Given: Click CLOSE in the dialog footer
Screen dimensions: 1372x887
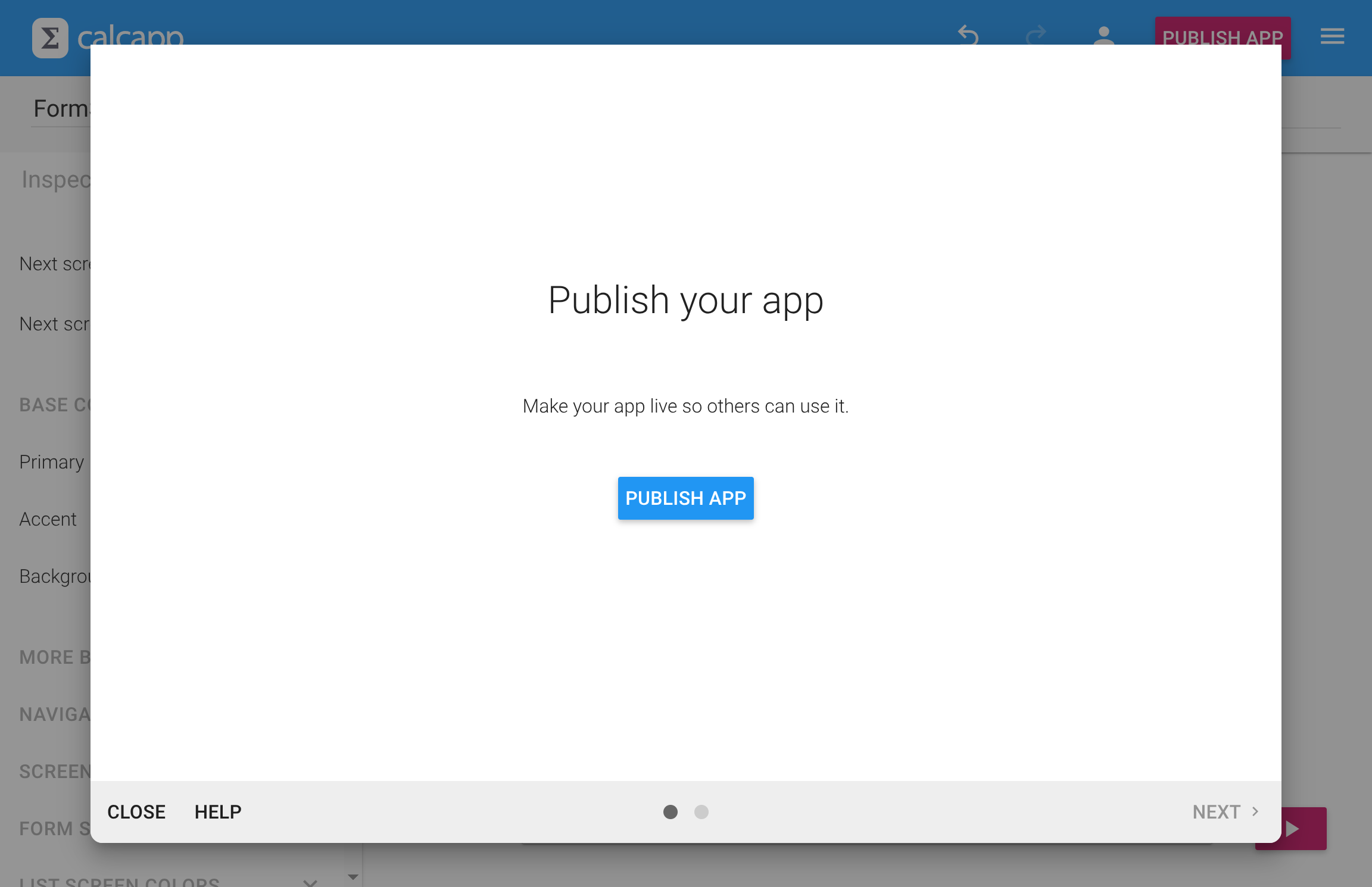Looking at the screenshot, I should 136,812.
